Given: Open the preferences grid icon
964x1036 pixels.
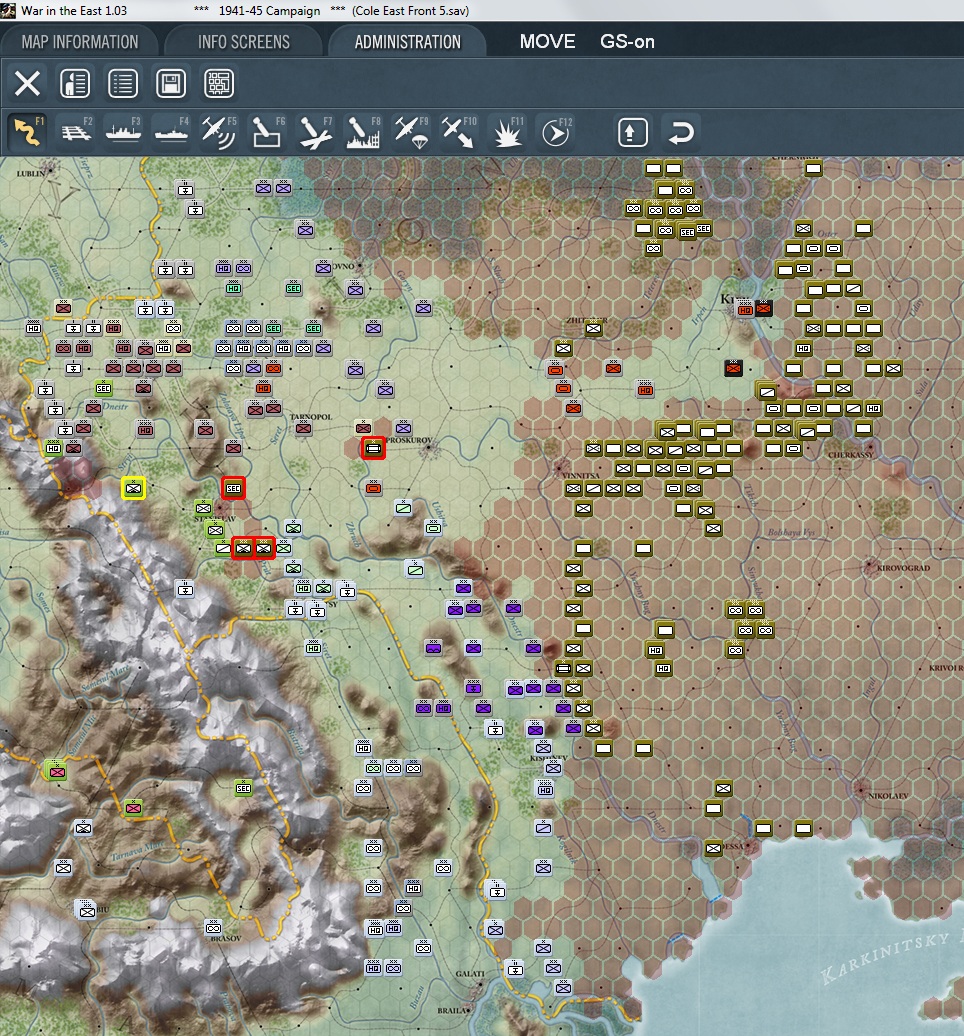Looking at the screenshot, I should point(219,84).
